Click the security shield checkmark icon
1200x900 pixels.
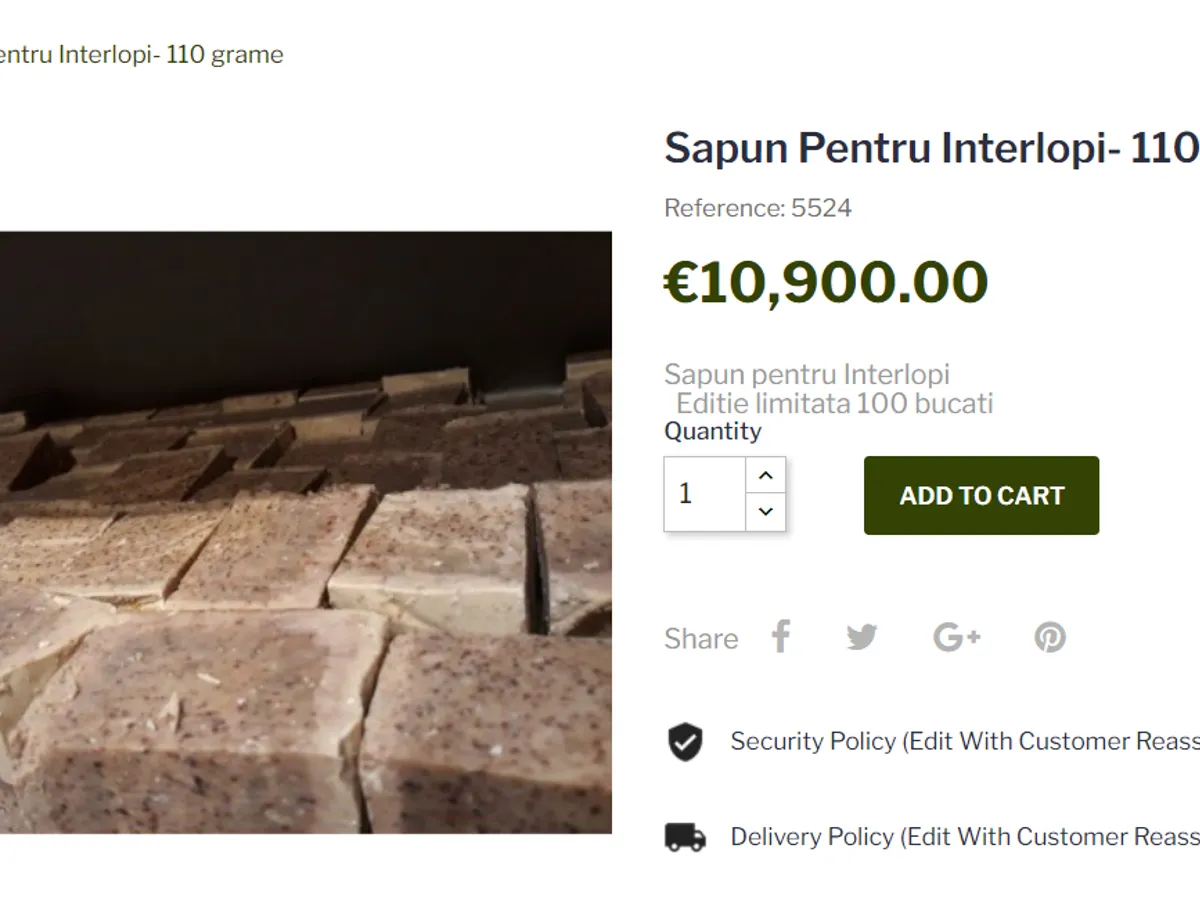pos(685,742)
